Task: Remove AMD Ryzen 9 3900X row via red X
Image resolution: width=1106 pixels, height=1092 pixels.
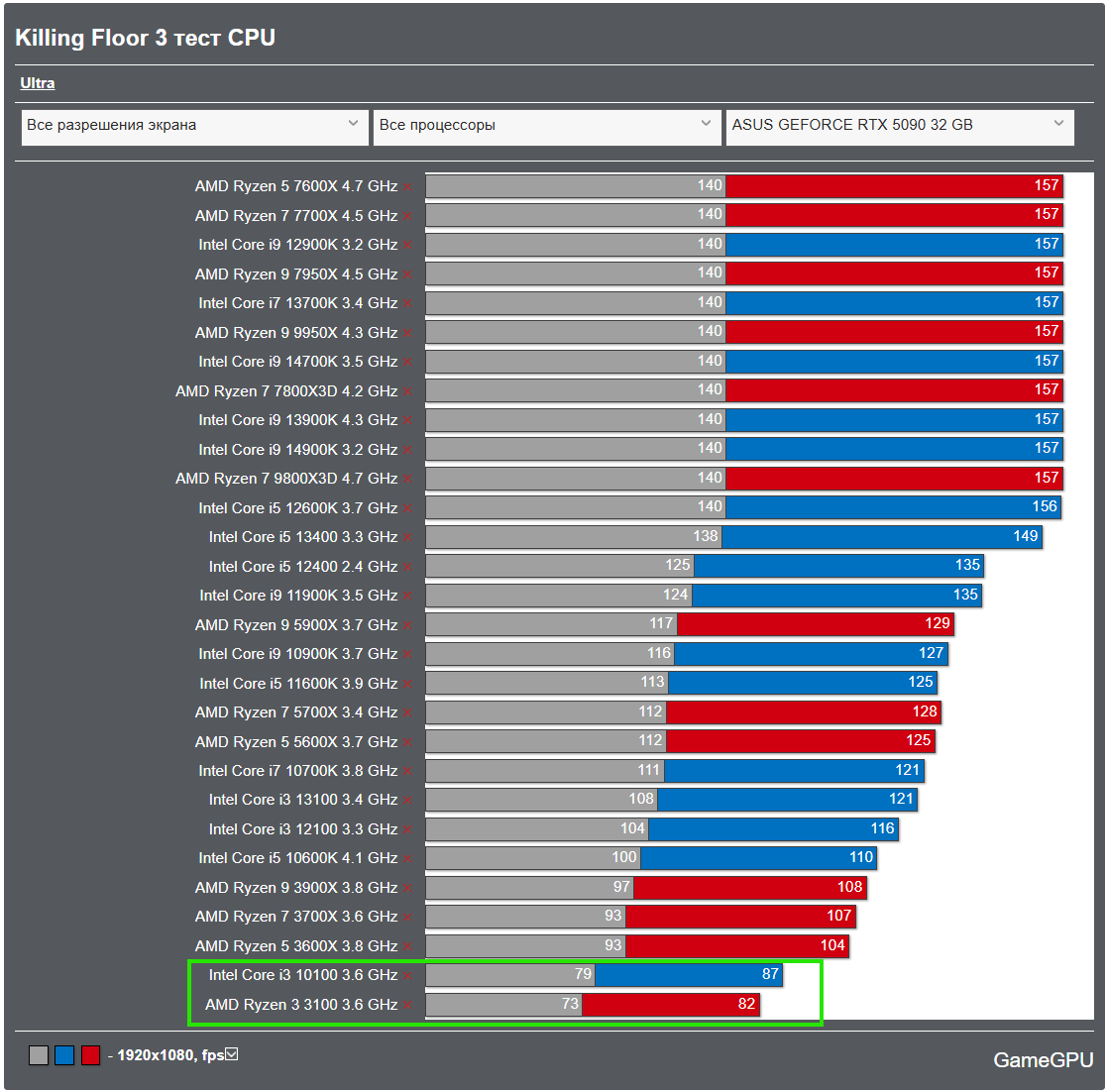Action: tap(407, 890)
